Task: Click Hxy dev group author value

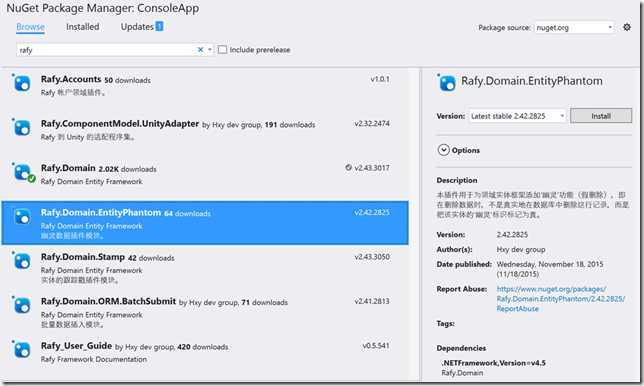Action: point(521,249)
